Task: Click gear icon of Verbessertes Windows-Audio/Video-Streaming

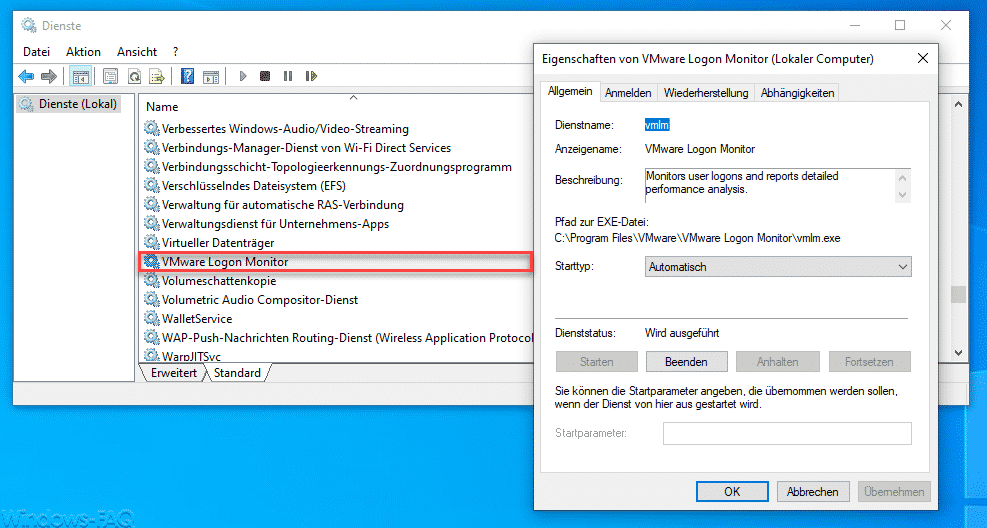Action: [152, 128]
